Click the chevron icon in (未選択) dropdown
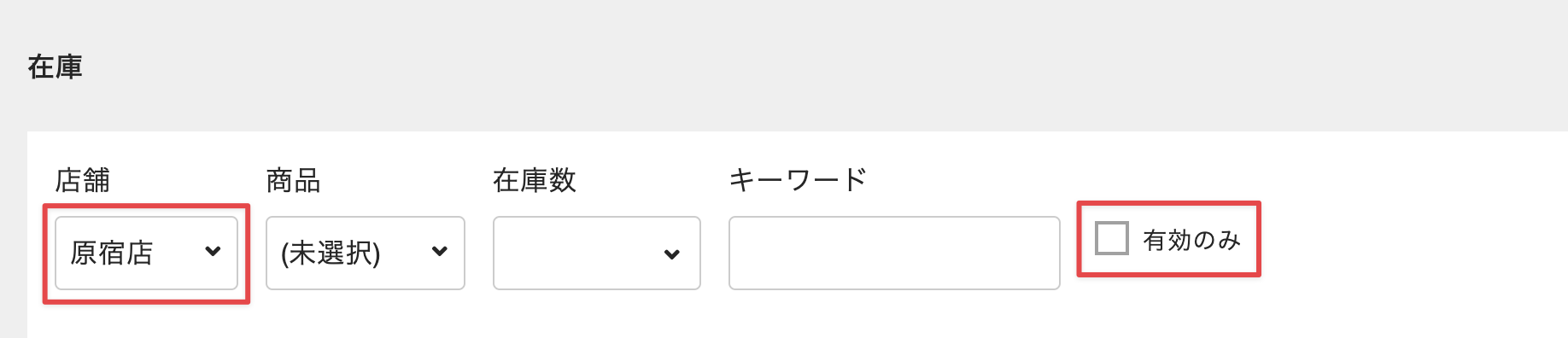Screen dimensions: 1568x338 (x=440, y=251)
